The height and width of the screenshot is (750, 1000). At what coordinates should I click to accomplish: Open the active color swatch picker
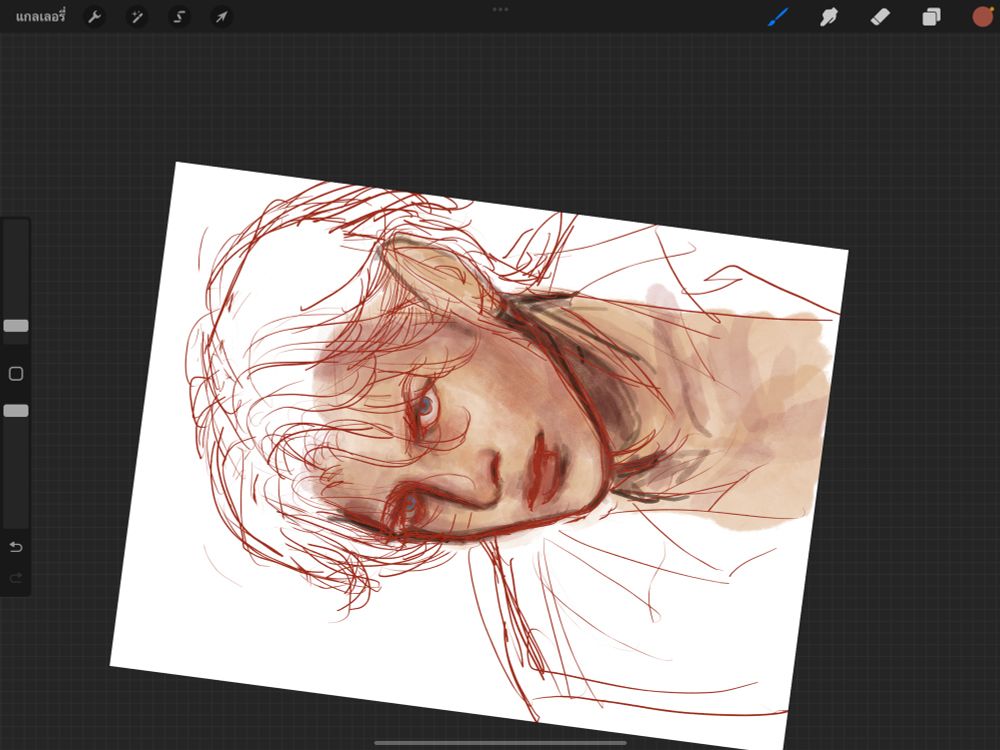tap(982, 17)
